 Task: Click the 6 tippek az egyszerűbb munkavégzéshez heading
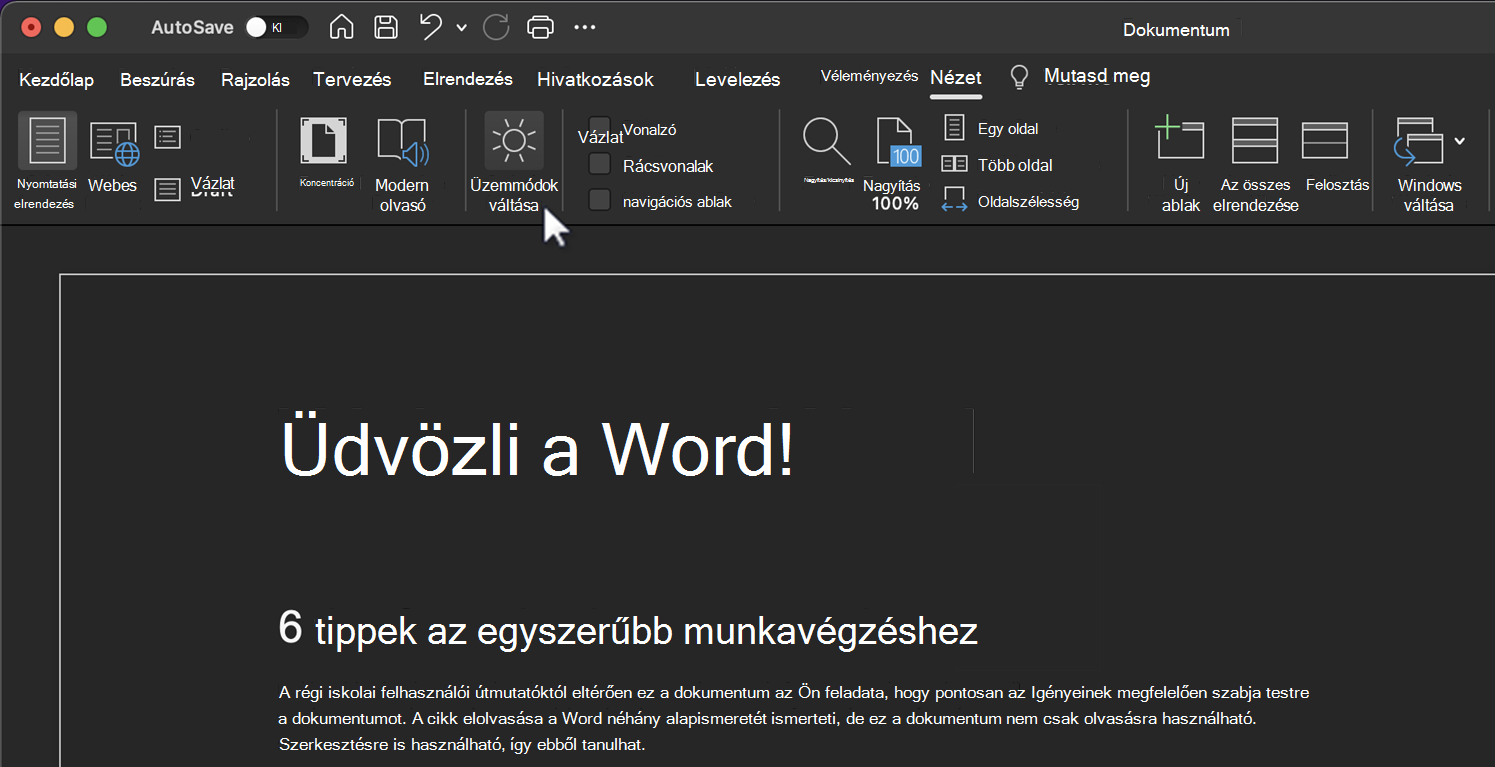point(628,630)
